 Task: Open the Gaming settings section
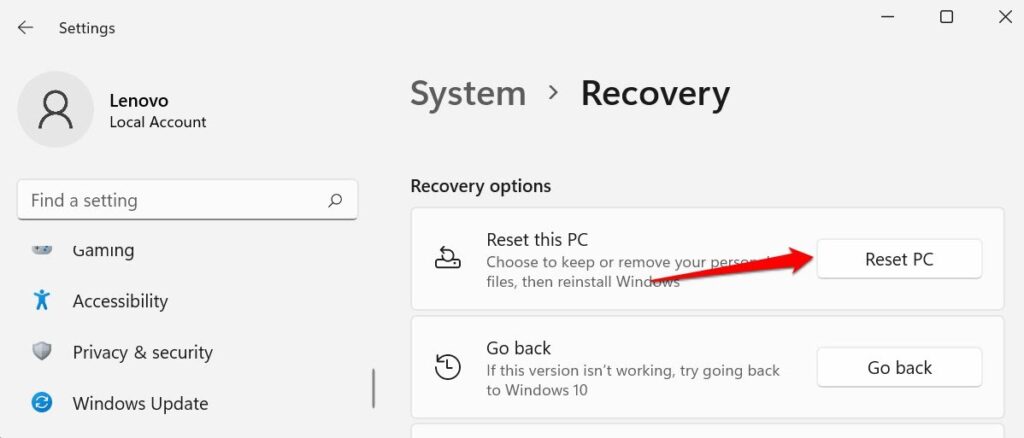(103, 250)
